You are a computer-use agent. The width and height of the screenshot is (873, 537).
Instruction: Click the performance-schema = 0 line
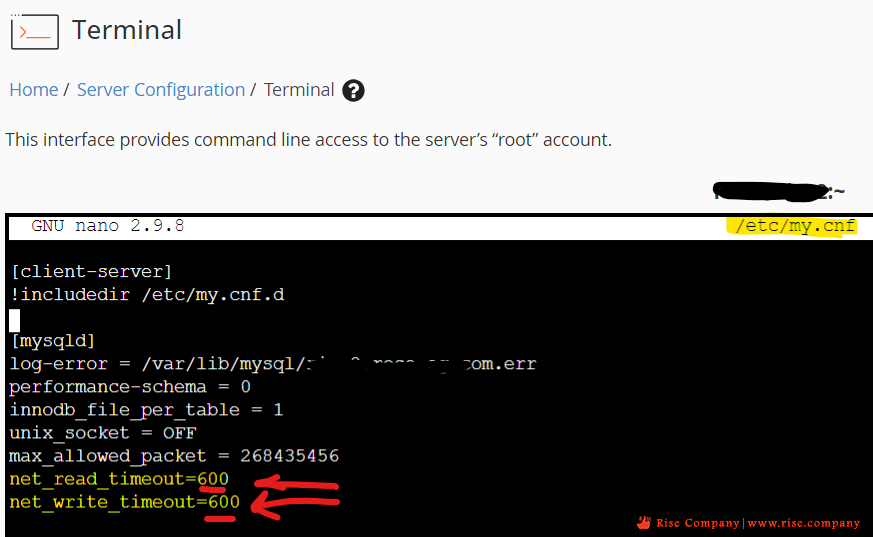130,387
